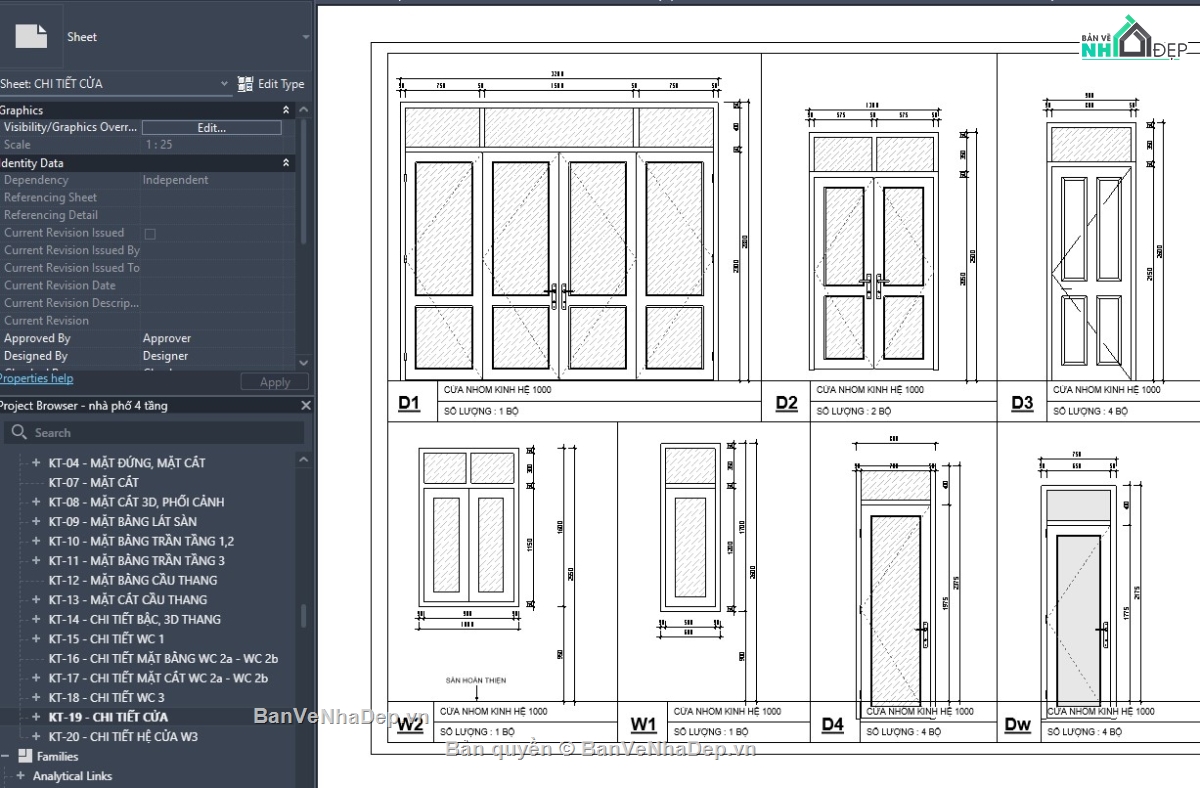Click the Scale value '1 : 25'

(158, 145)
